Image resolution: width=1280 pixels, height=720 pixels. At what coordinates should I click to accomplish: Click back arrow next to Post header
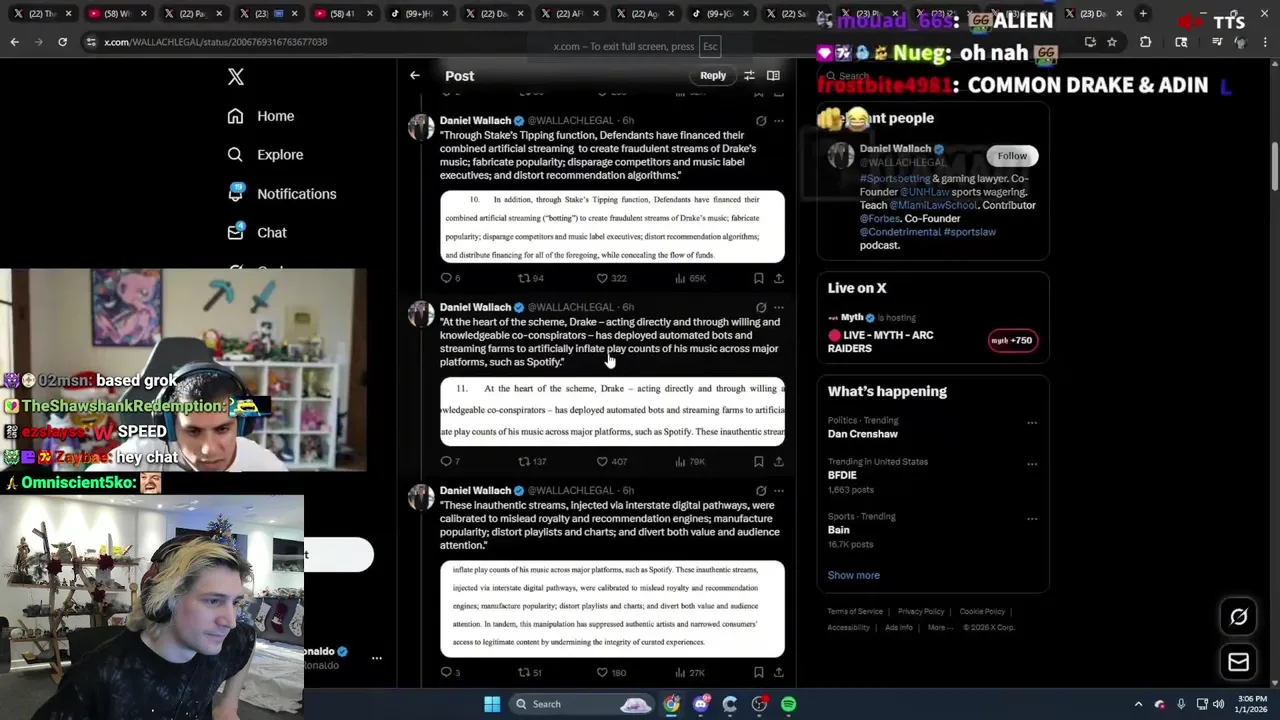coord(414,75)
